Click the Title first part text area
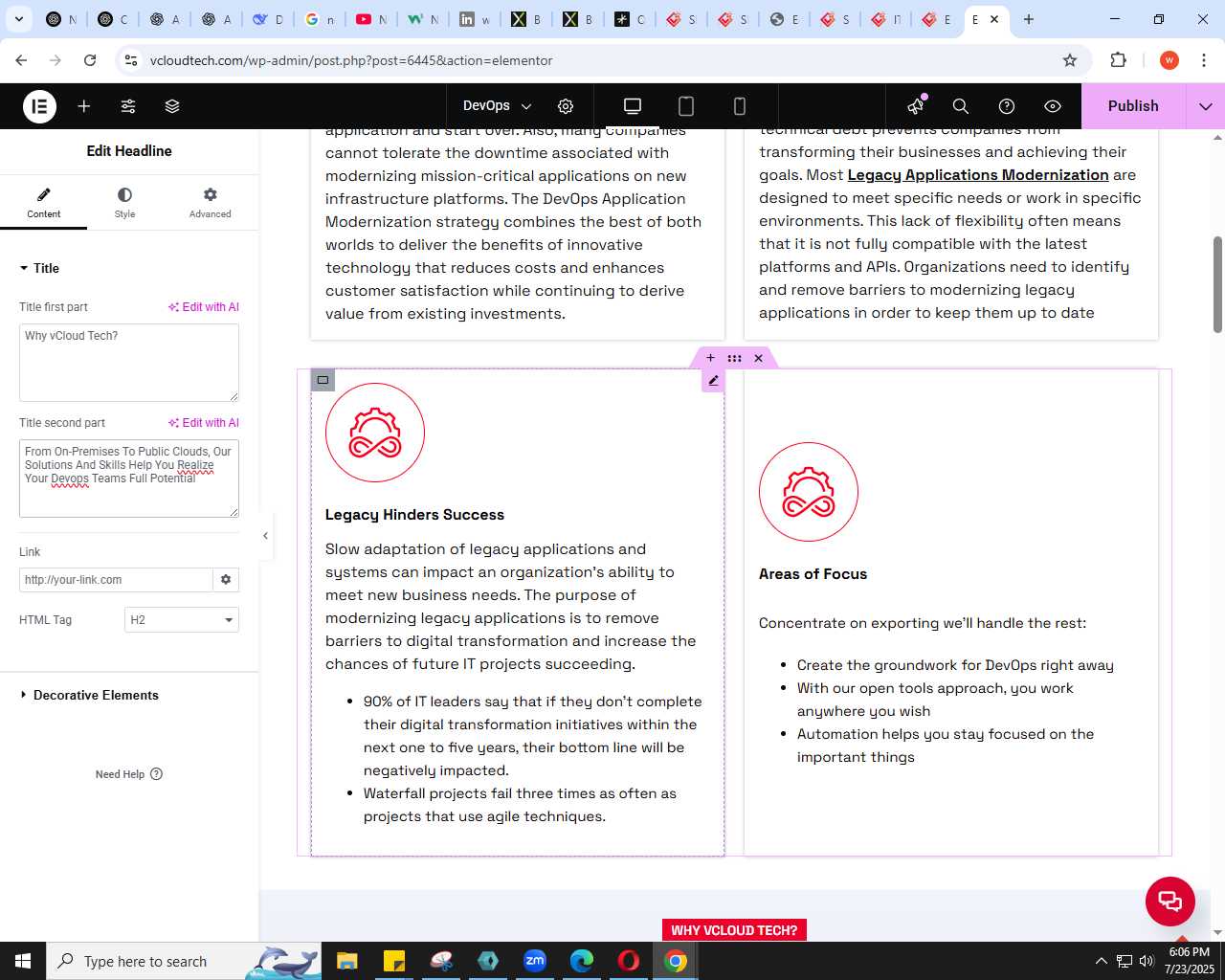This screenshot has width=1225, height=980. tap(129, 363)
